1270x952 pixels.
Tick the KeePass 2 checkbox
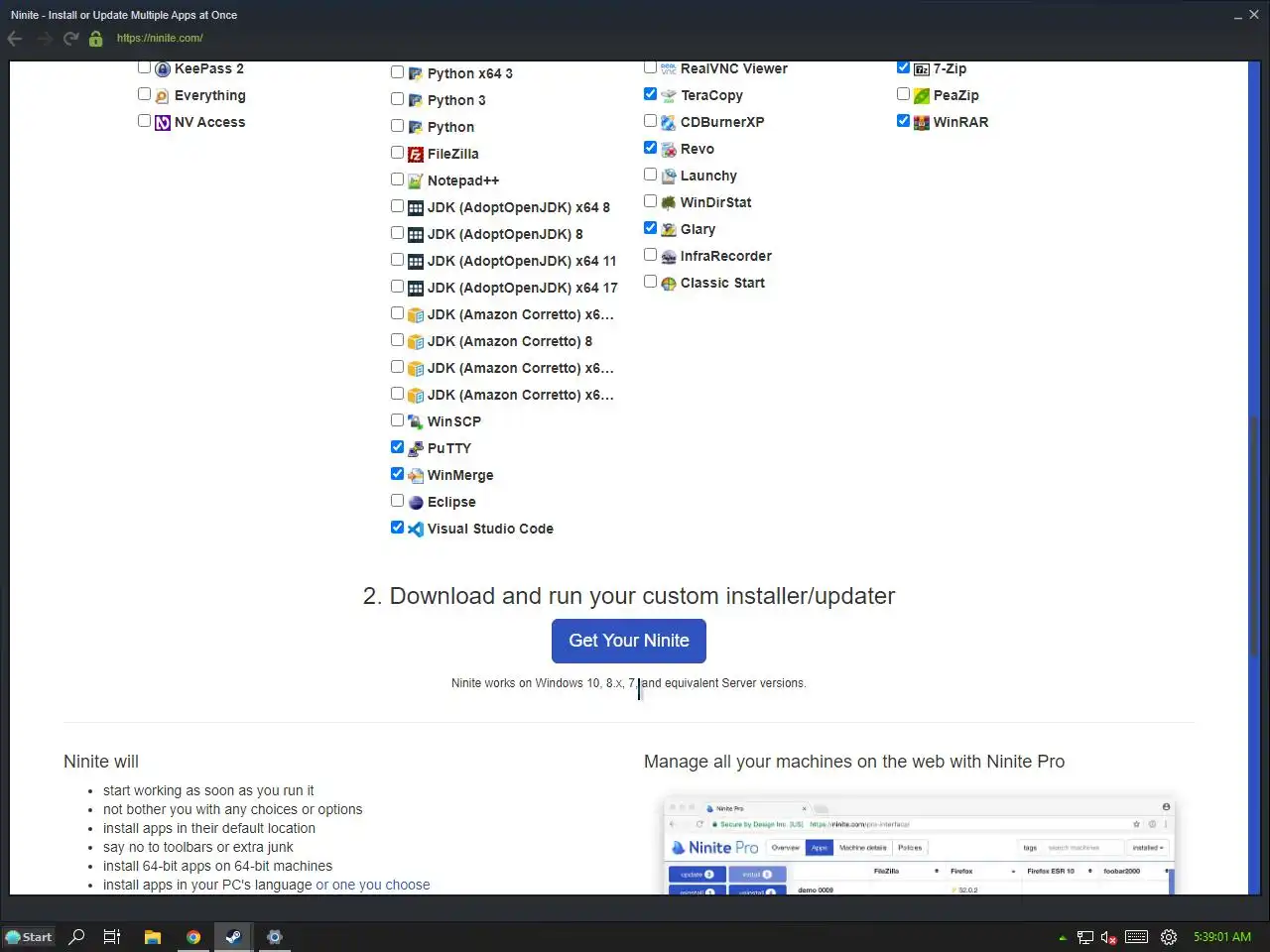tap(144, 67)
